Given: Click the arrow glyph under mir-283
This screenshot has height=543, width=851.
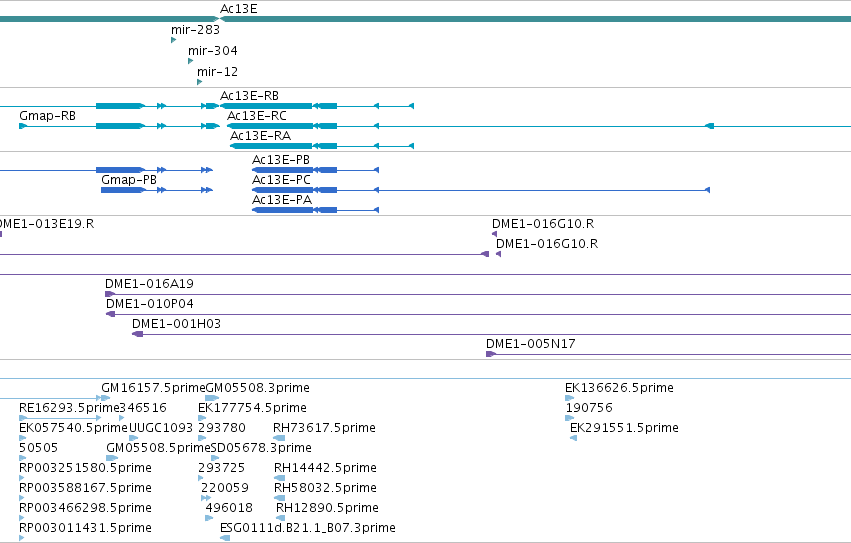Looking at the screenshot, I should click(174, 40).
